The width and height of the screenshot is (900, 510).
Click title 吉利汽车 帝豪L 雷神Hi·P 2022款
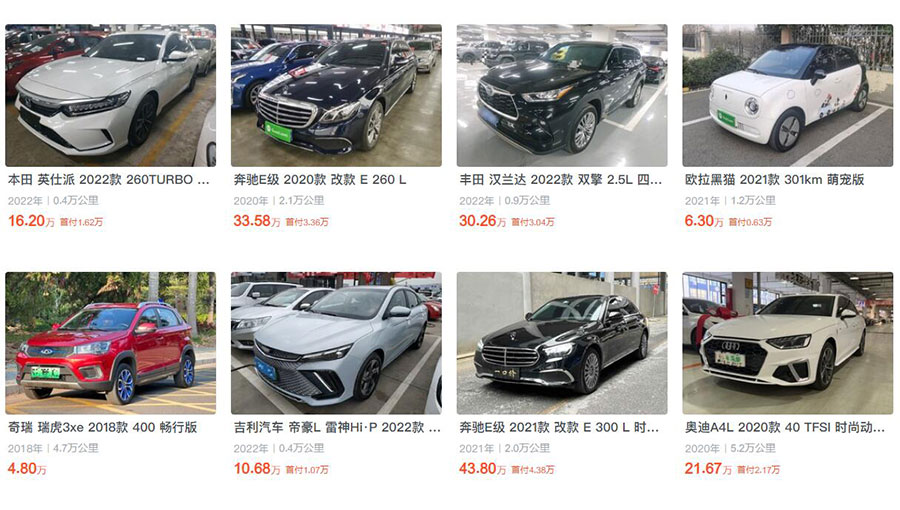[337, 427]
